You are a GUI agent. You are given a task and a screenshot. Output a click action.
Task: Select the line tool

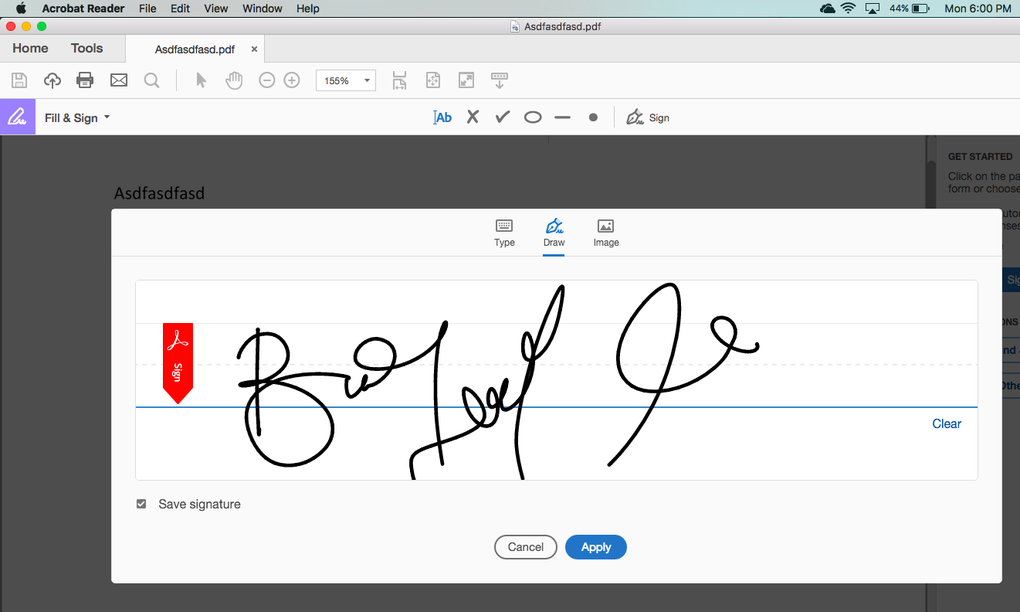click(563, 118)
